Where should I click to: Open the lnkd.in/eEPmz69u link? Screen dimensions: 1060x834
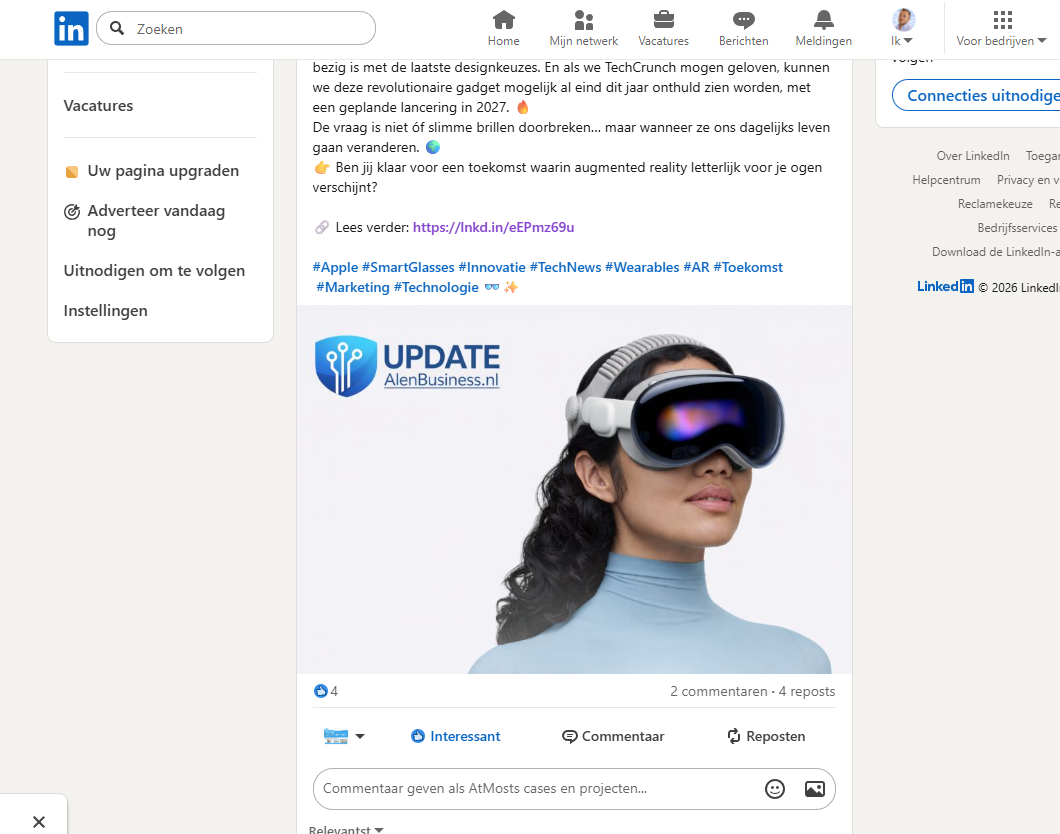[493, 228]
